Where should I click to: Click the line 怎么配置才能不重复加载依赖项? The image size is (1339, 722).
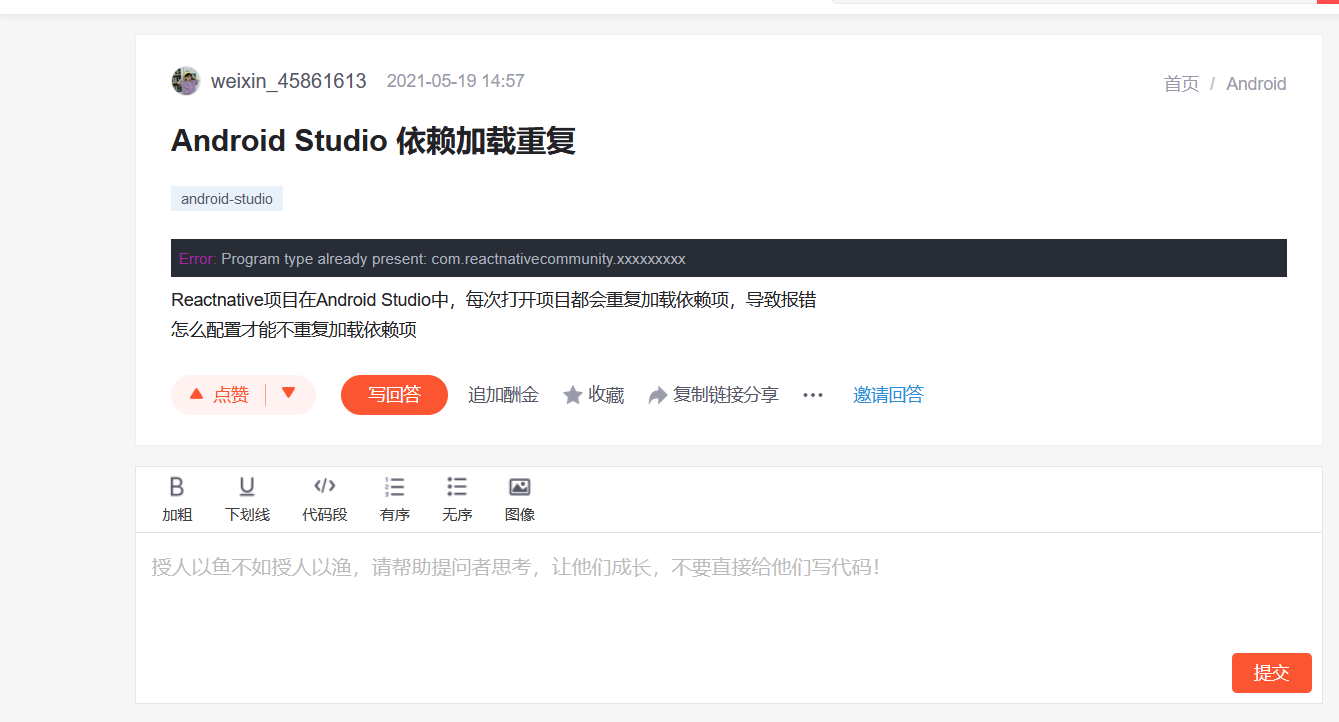pyautogui.click(x=294, y=330)
